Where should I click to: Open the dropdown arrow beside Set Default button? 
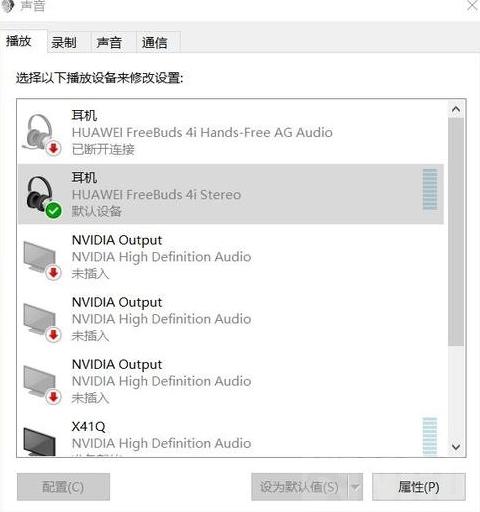click(355, 487)
